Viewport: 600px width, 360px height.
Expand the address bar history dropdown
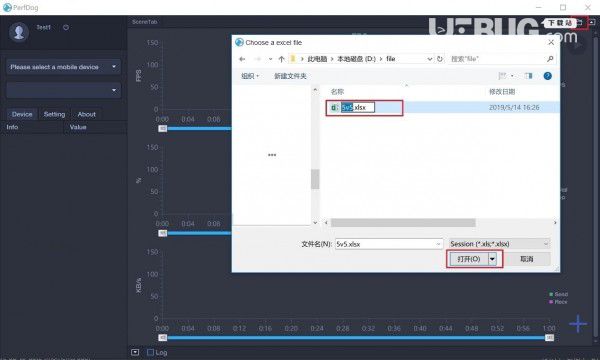point(430,59)
